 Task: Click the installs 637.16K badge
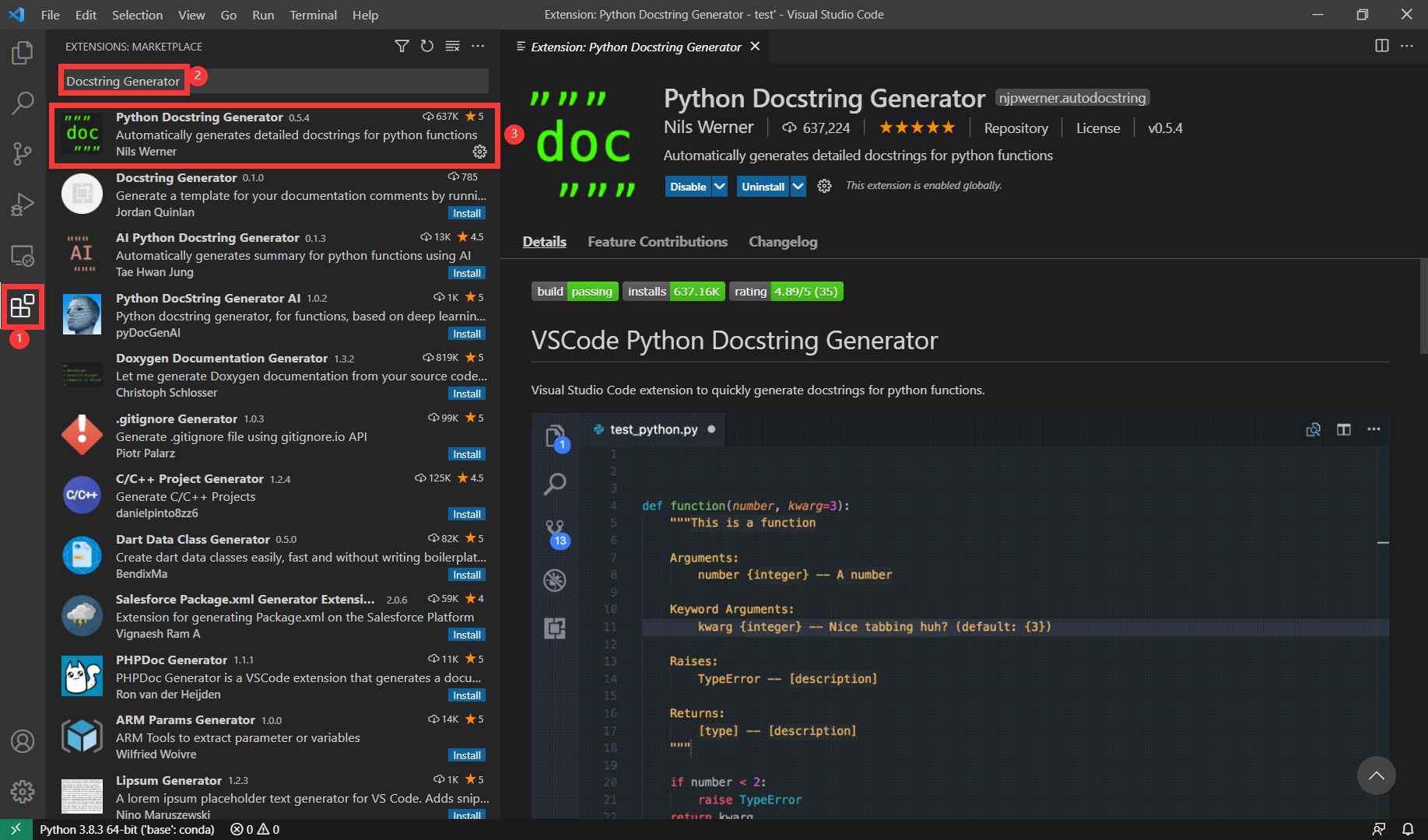click(x=674, y=292)
